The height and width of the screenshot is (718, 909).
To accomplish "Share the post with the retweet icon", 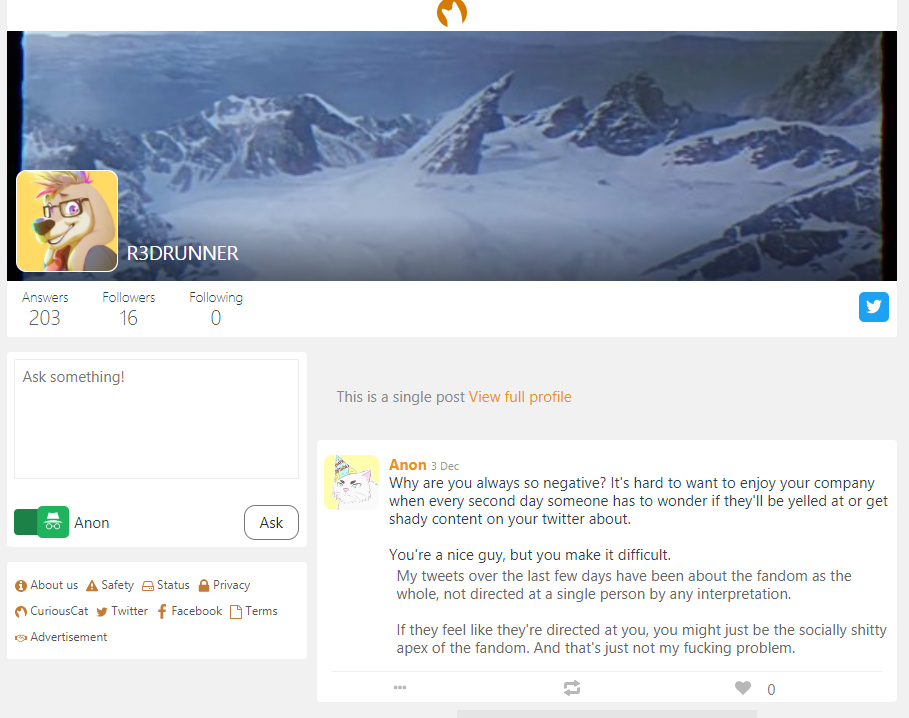I will click(572, 688).
